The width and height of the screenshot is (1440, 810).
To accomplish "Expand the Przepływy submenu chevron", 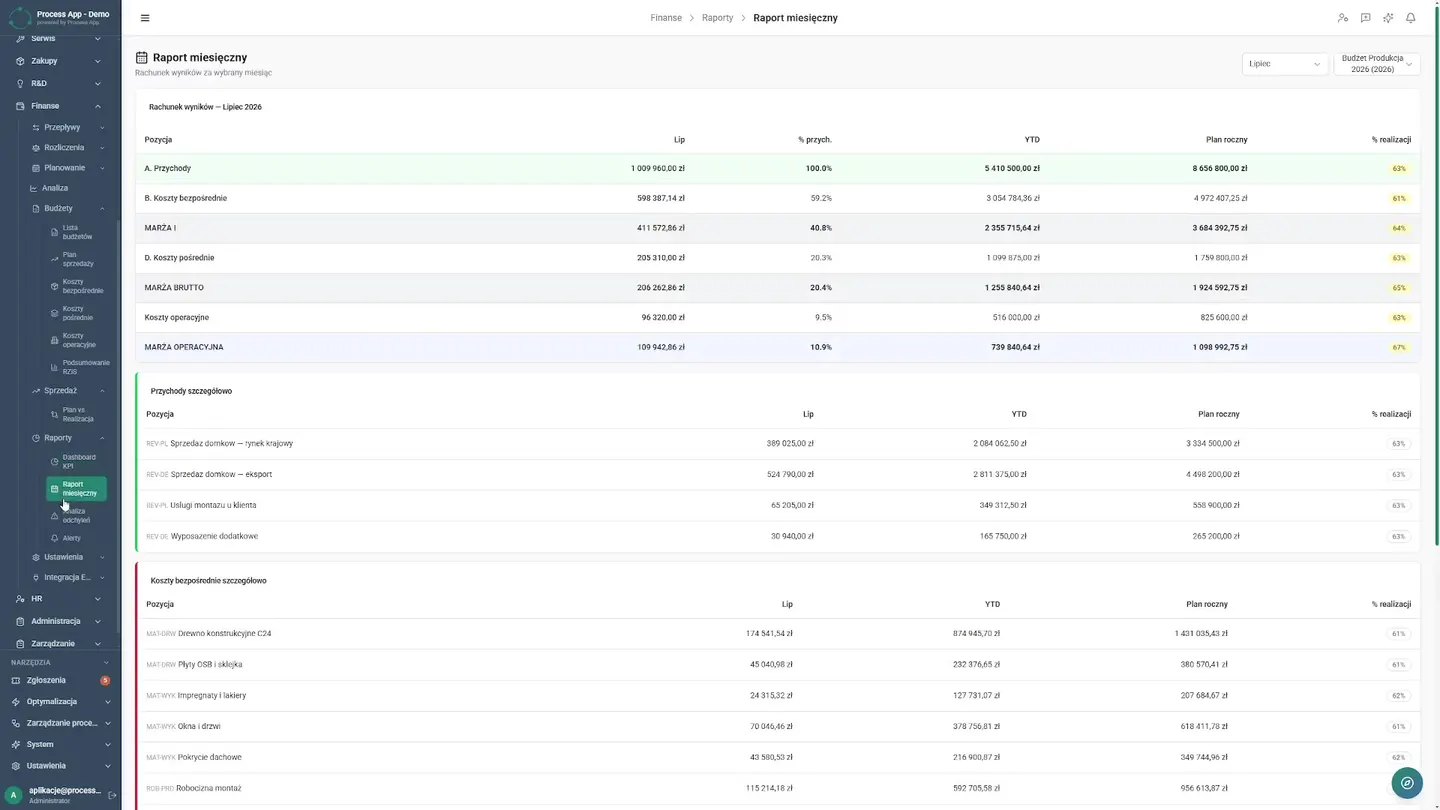I will tap(102, 128).
